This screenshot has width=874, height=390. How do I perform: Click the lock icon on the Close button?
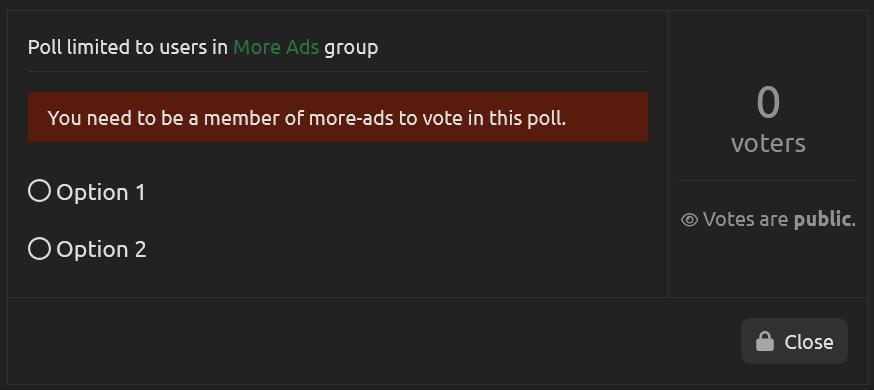pos(765,341)
